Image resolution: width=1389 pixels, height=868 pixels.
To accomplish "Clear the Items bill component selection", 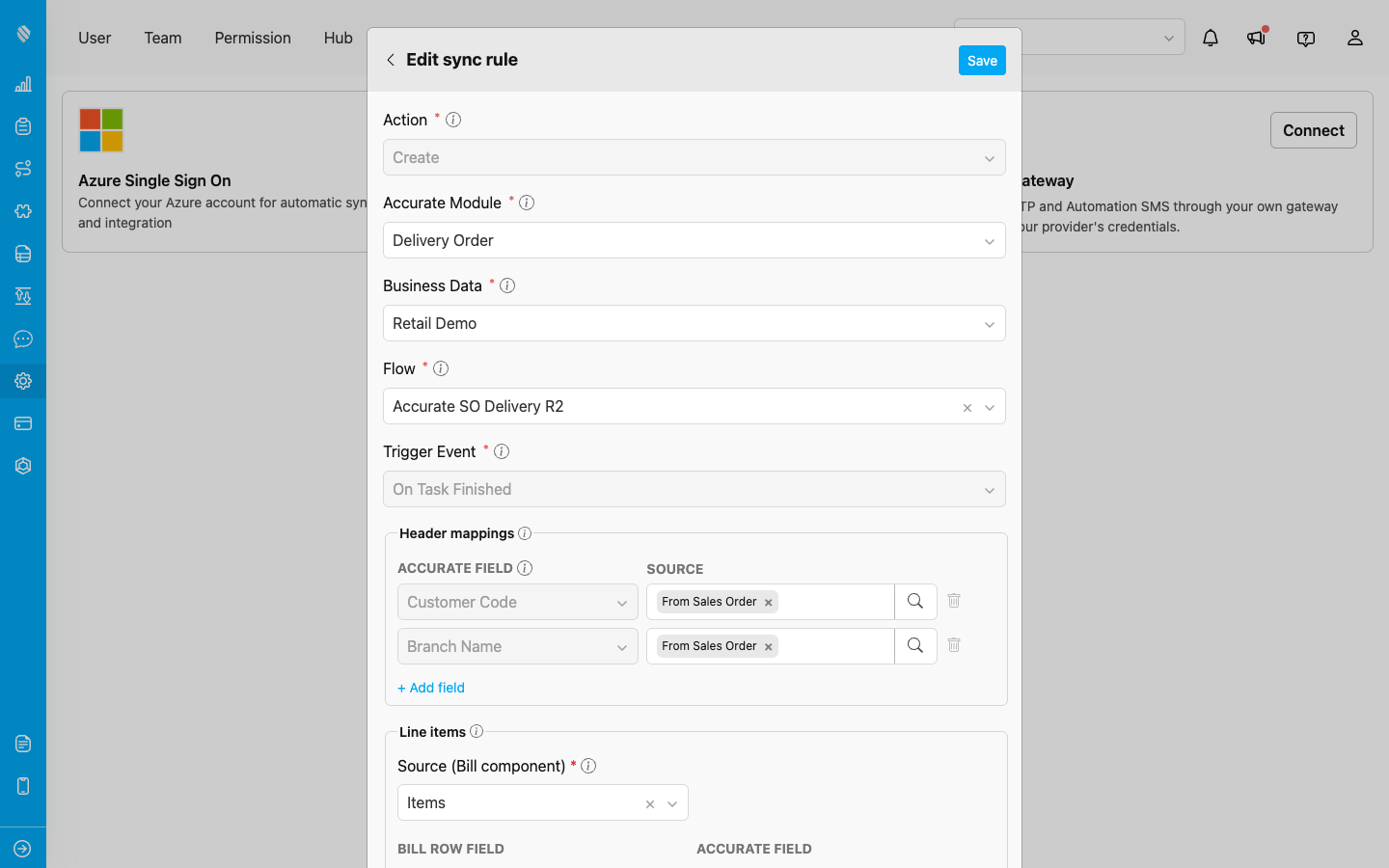I will click(650, 804).
